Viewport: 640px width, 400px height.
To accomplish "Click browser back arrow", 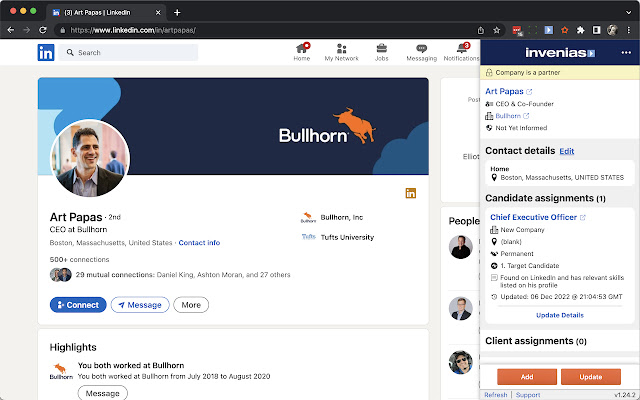I will (x=11, y=30).
